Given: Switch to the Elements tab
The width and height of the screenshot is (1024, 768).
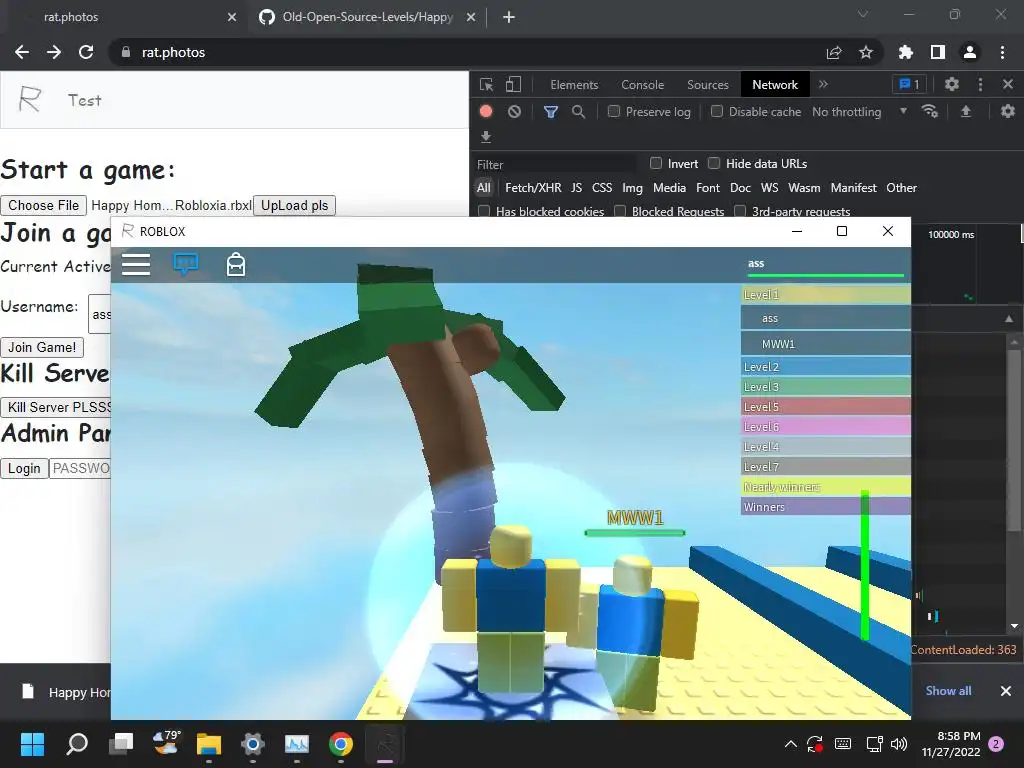Looking at the screenshot, I should click(x=574, y=85).
